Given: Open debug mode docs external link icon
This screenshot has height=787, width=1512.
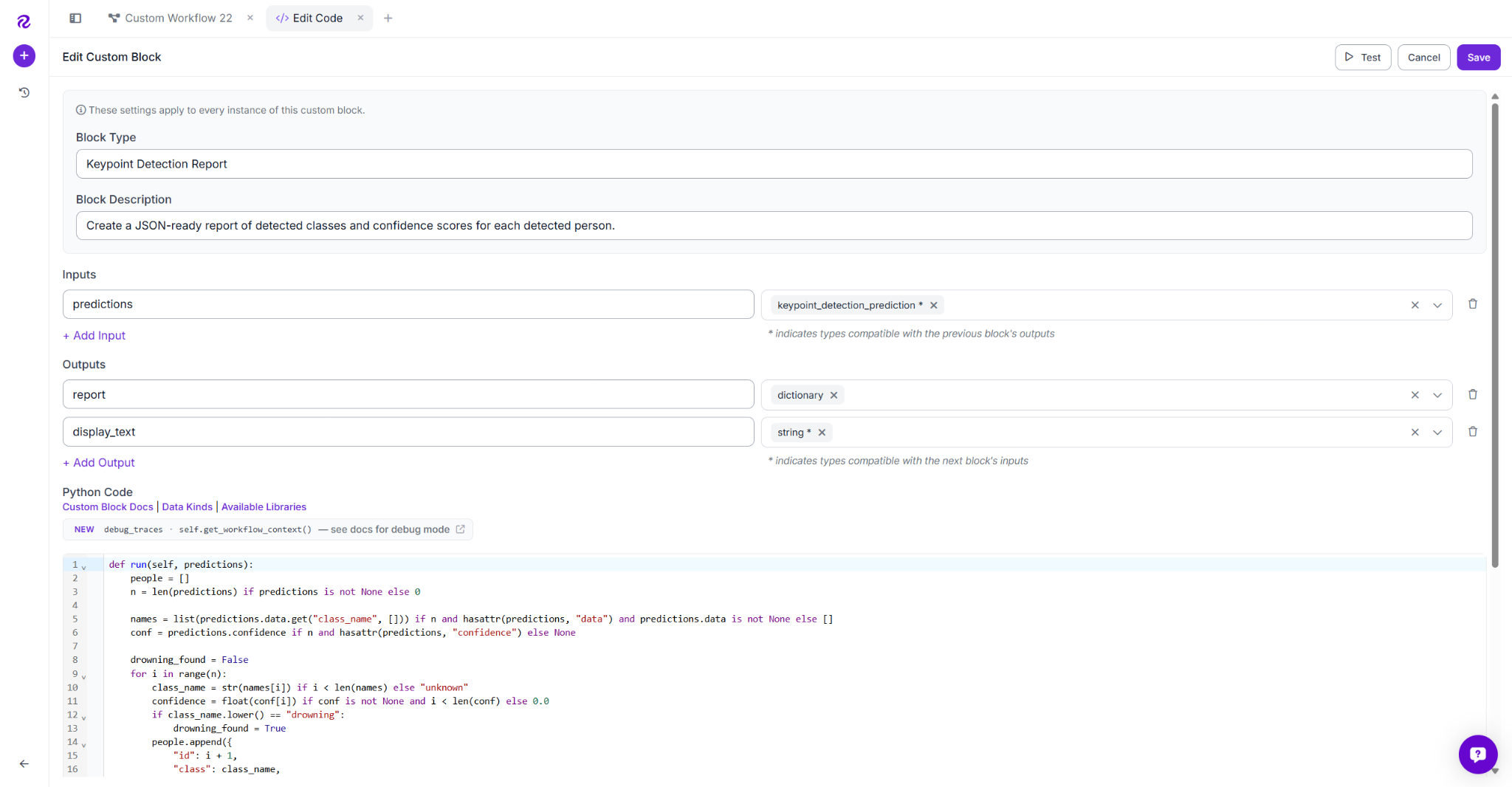Looking at the screenshot, I should pyautogui.click(x=460, y=529).
